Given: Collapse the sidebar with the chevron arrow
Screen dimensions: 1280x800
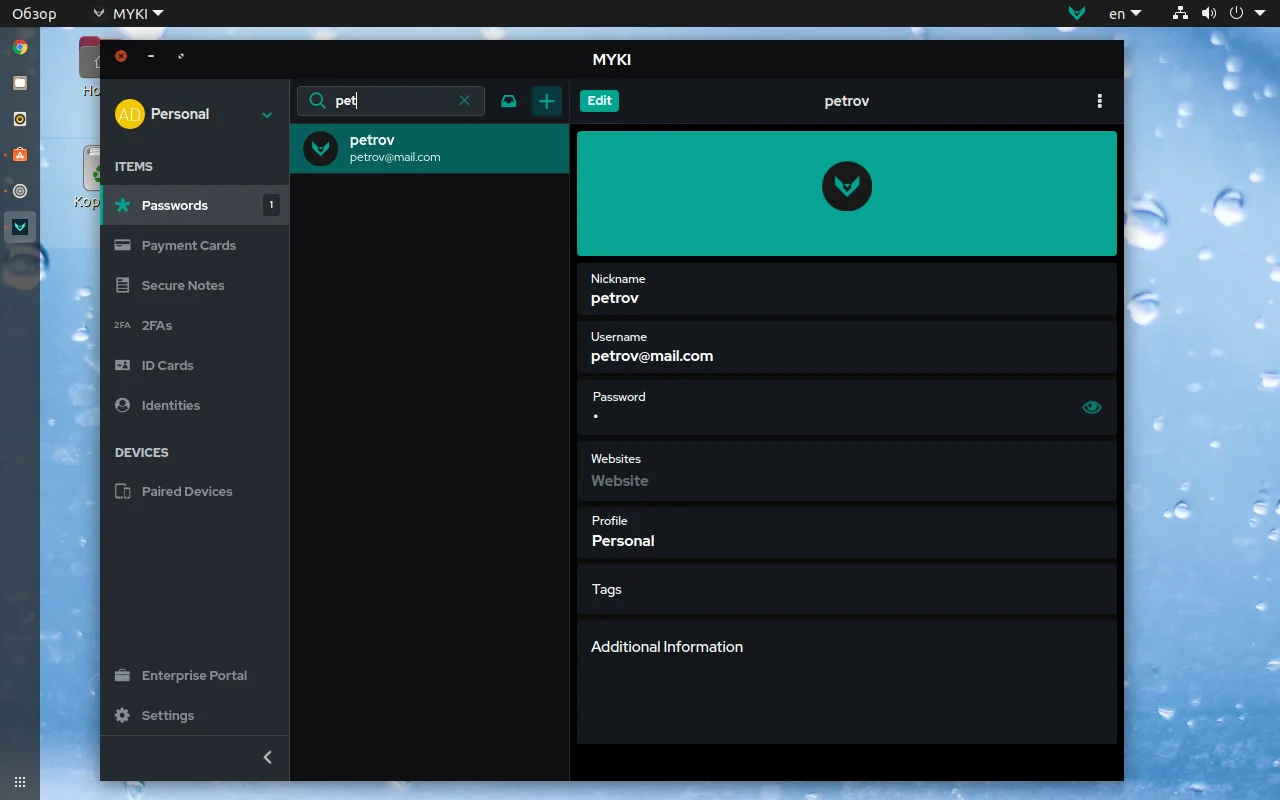Looking at the screenshot, I should click(x=268, y=757).
